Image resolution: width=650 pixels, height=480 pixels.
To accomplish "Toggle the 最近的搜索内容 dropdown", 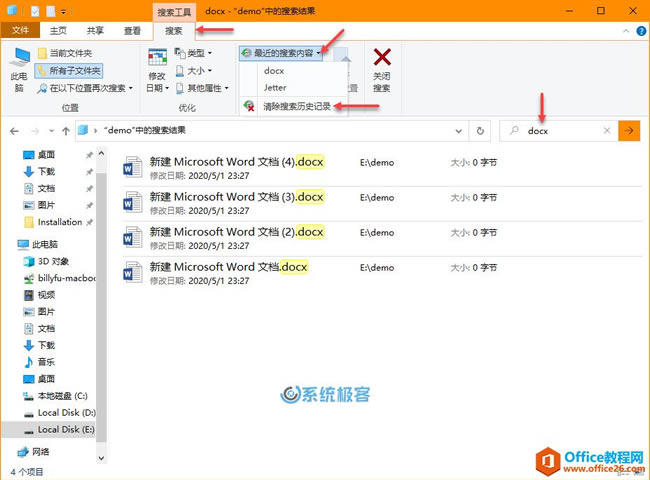I will pos(281,53).
